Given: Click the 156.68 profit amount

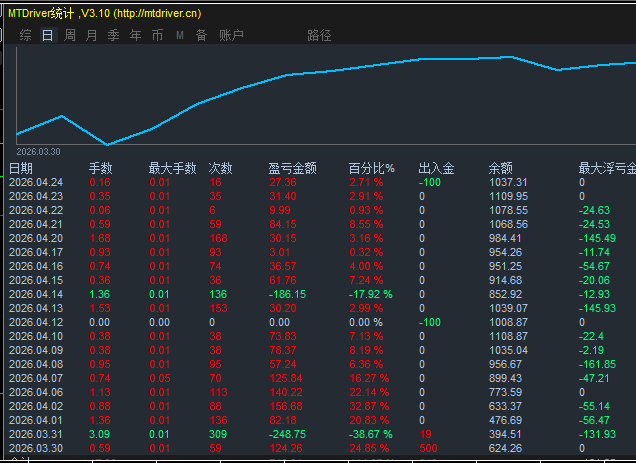Looking at the screenshot, I should (286, 406).
